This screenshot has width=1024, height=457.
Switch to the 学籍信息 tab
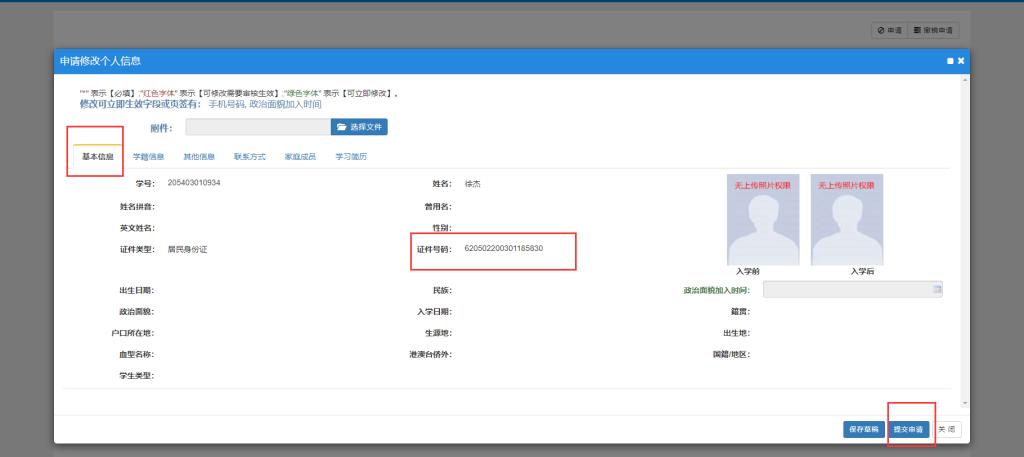coord(149,157)
